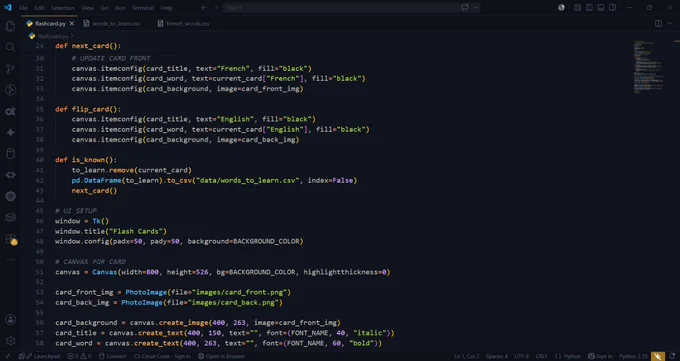This screenshot has height=361, width=680.
Task: Close the flashcard.py tab
Action: [72, 23]
